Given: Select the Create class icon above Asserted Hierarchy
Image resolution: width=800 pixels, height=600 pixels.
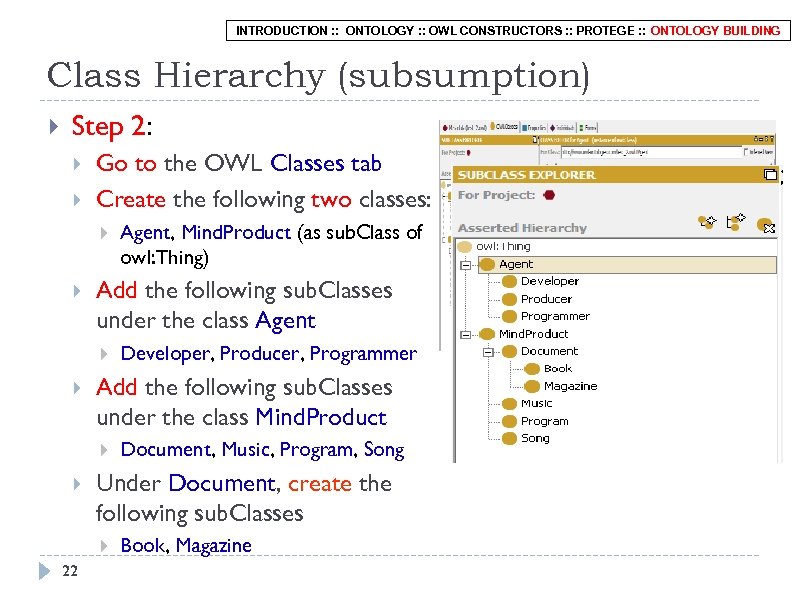Looking at the screenshot, I should point(706,222).
